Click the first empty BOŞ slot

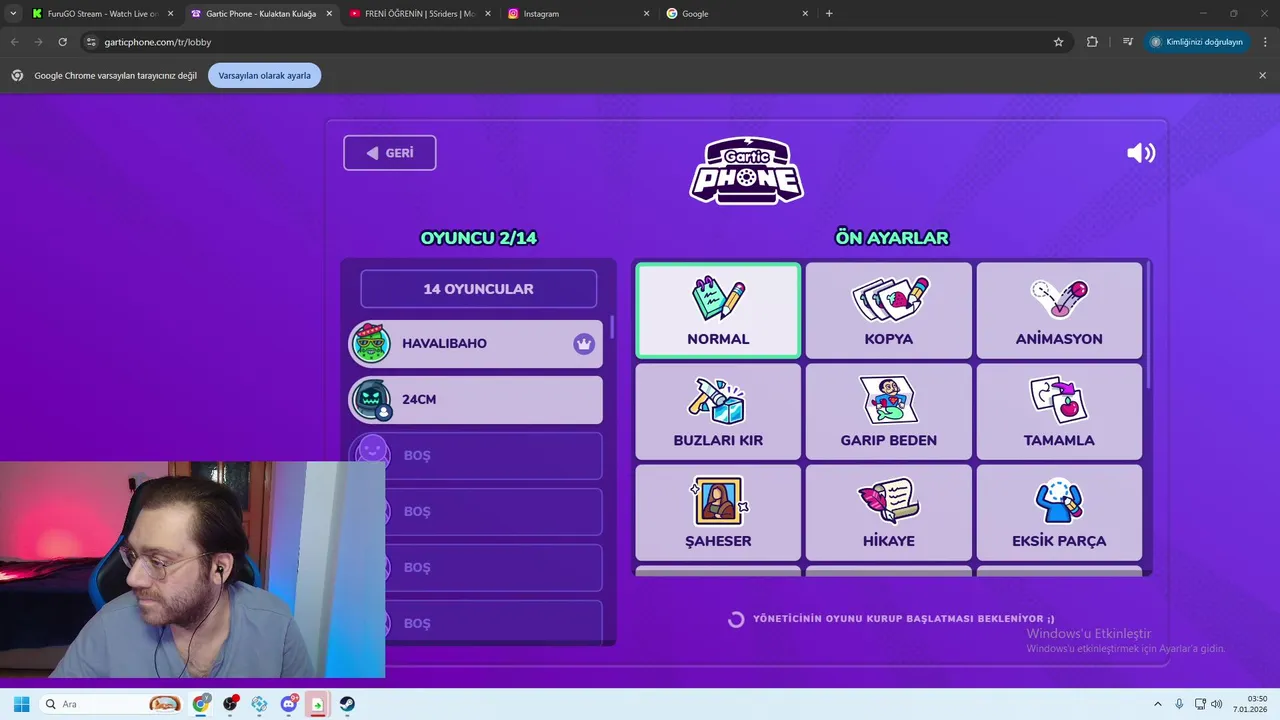click(476, 456)
